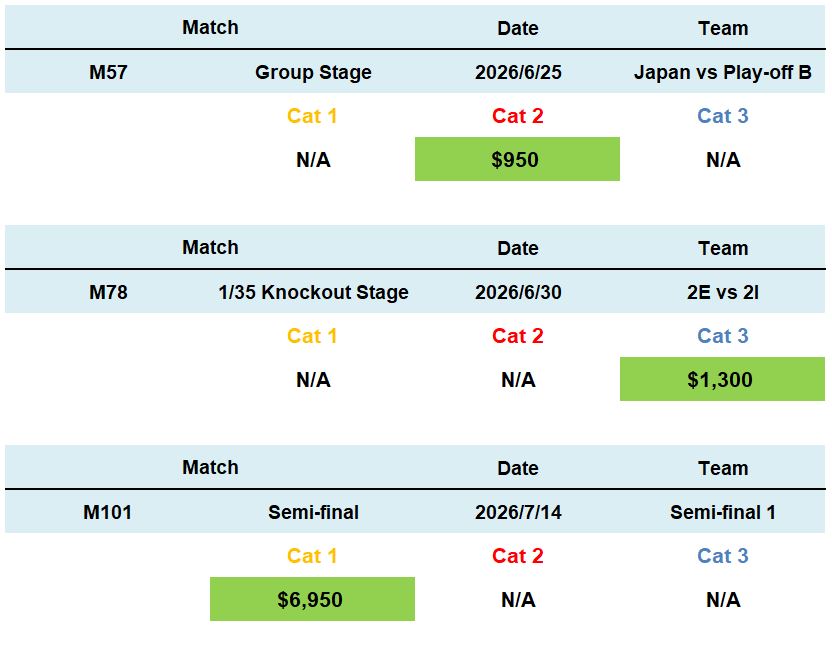Click the M57 match number
This screenshot has width=832, height=669.
(108, 72)
